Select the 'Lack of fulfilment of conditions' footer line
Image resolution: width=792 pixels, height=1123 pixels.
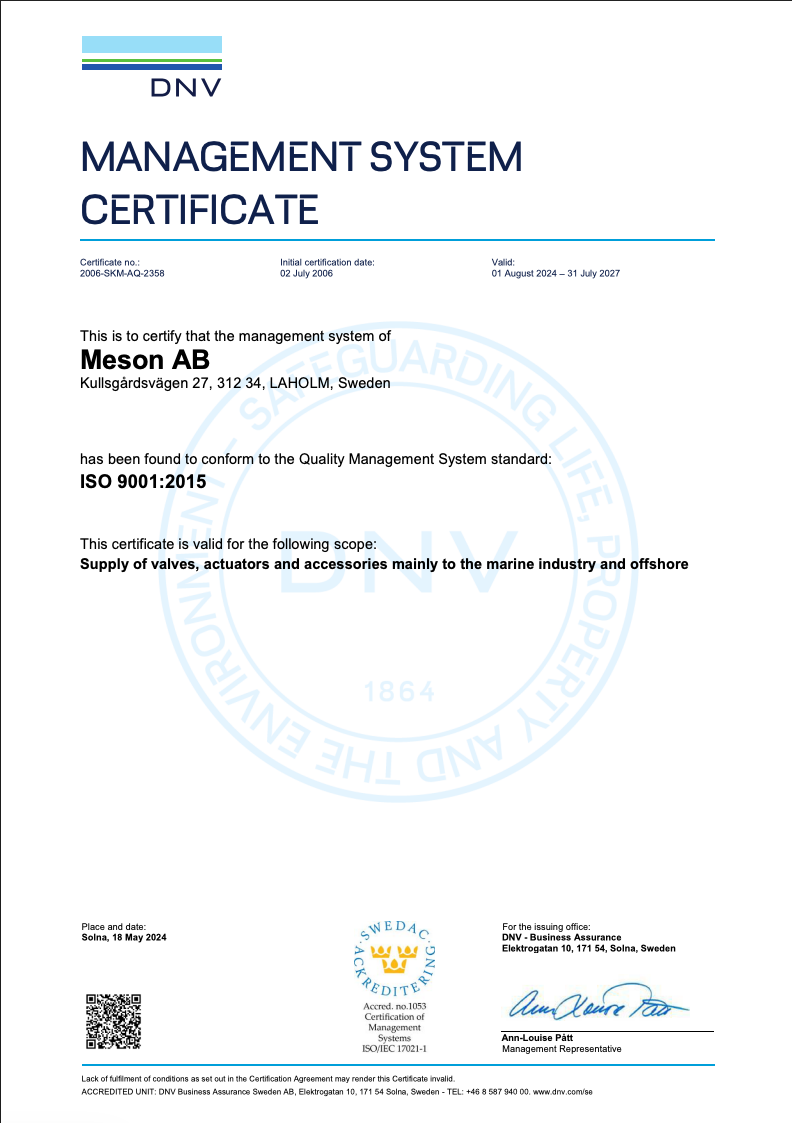click(268, 1079)
